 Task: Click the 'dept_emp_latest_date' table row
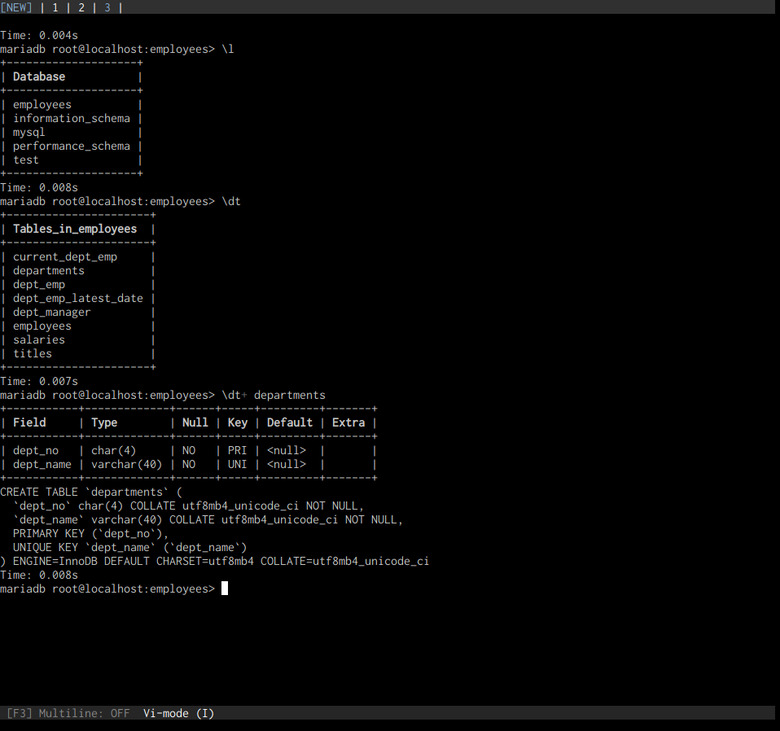[x=78, y=299]
